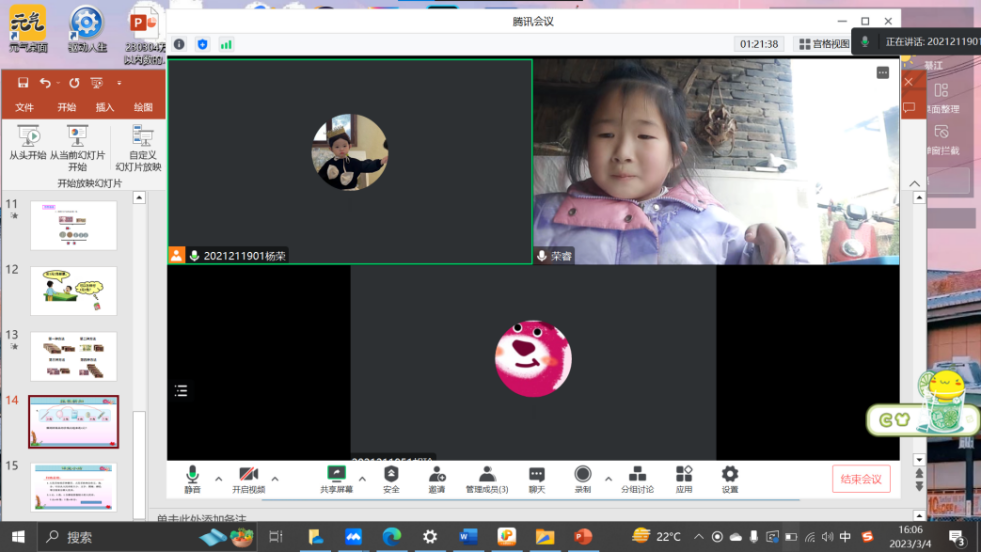Viewport: 981px width, 552px height.
Task: Start recording with the 录制 button
Action: (582, 478)
